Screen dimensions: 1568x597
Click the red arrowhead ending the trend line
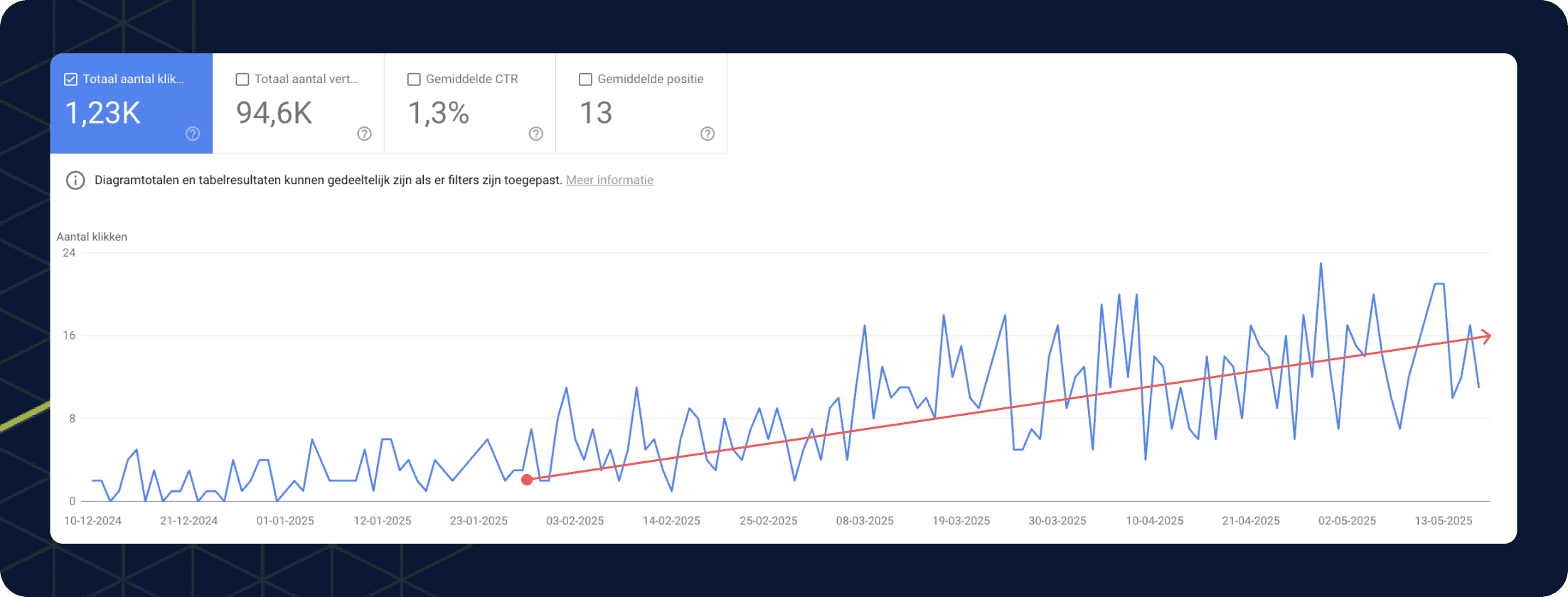(1486, 336)
